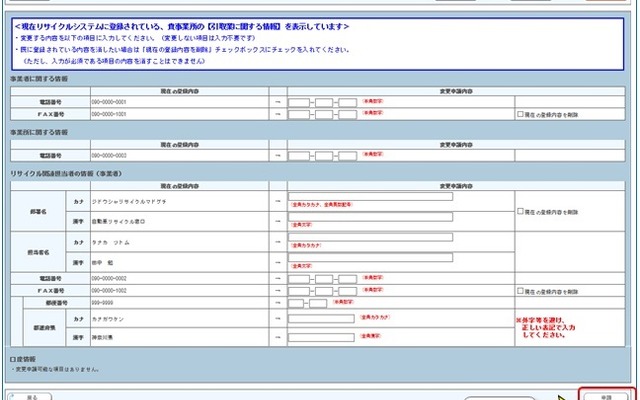The image size is (640, 400).
Task: Select the current value カナガワケン
Action: click(x=108, y=319)
